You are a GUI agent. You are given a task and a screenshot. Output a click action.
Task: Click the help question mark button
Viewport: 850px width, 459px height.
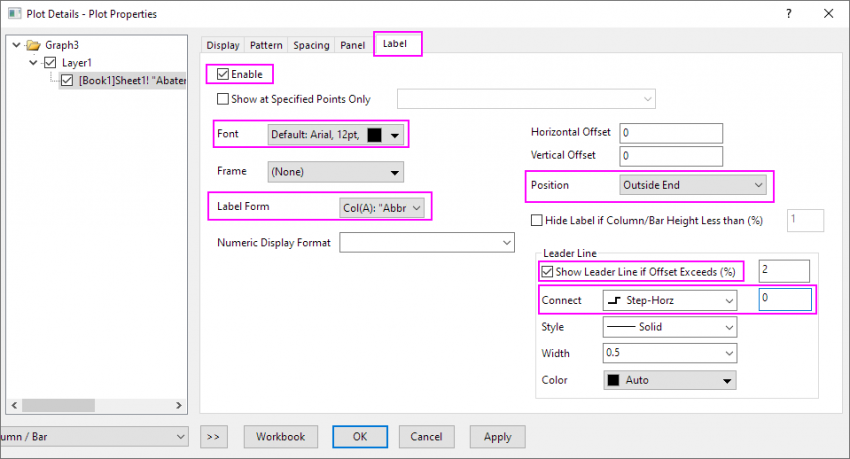788,14
